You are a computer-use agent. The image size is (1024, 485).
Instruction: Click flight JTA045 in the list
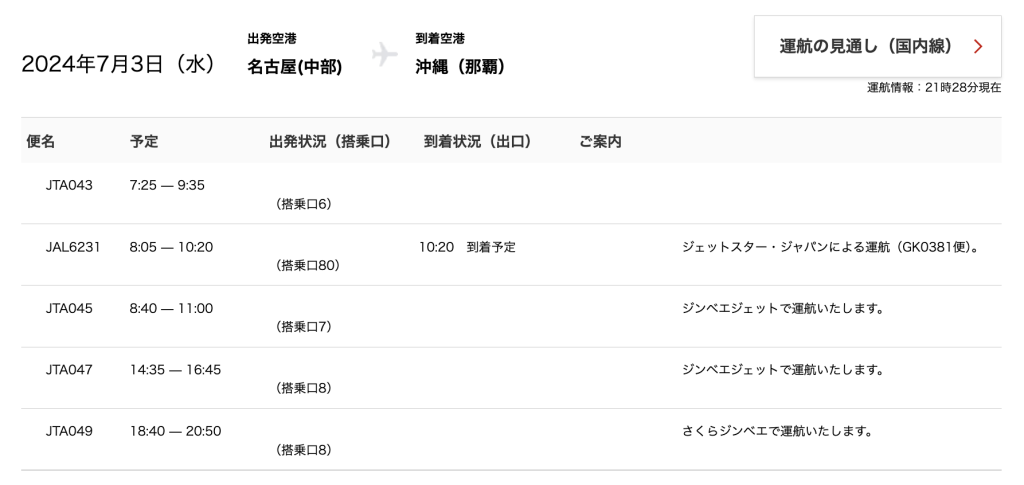69,308
